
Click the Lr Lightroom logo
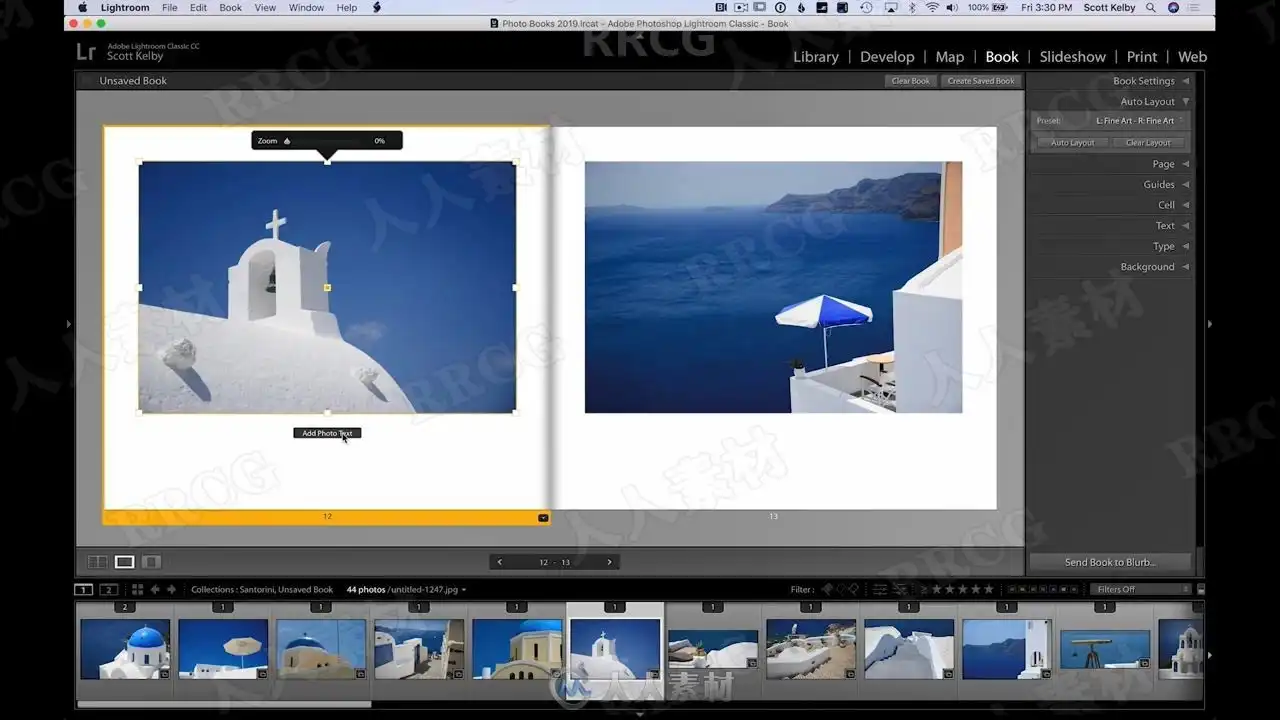click(x=87, y=51)
